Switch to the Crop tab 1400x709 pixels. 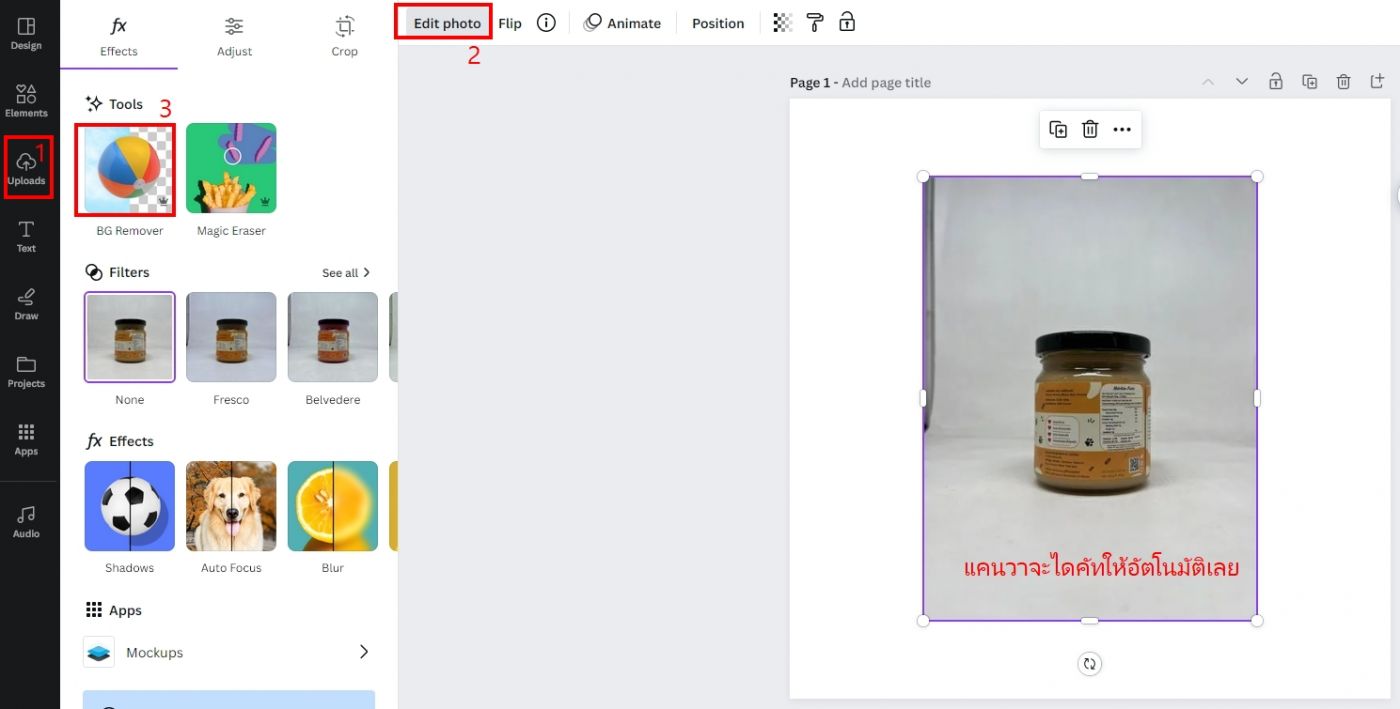point(344,36)
